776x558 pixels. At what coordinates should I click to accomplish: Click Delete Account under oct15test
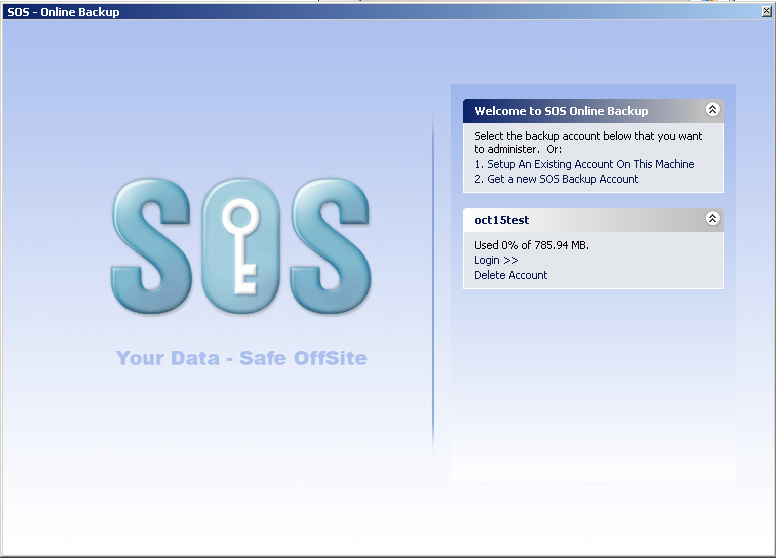(x=510, y=275)
